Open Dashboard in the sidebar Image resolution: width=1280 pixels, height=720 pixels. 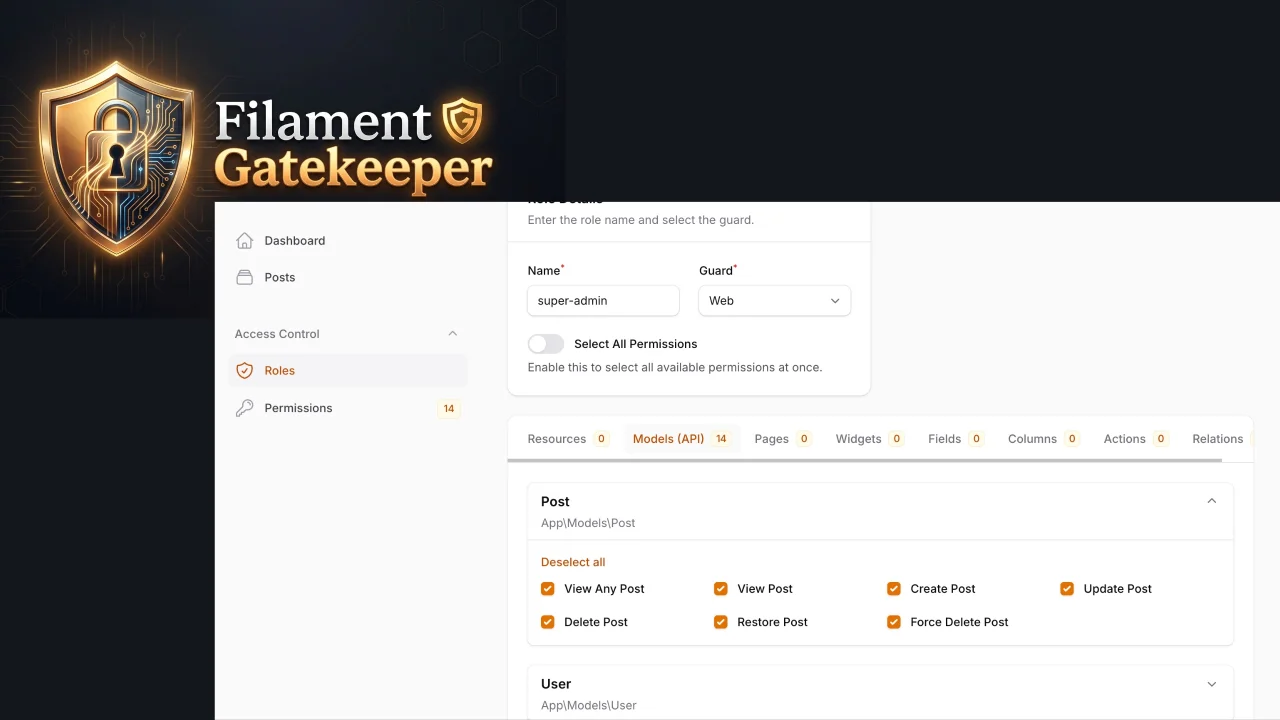point(348,241)
